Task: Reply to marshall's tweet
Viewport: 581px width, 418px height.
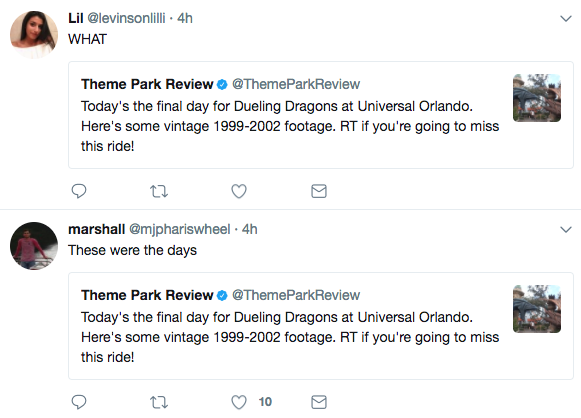Action: tap(79, 402)
